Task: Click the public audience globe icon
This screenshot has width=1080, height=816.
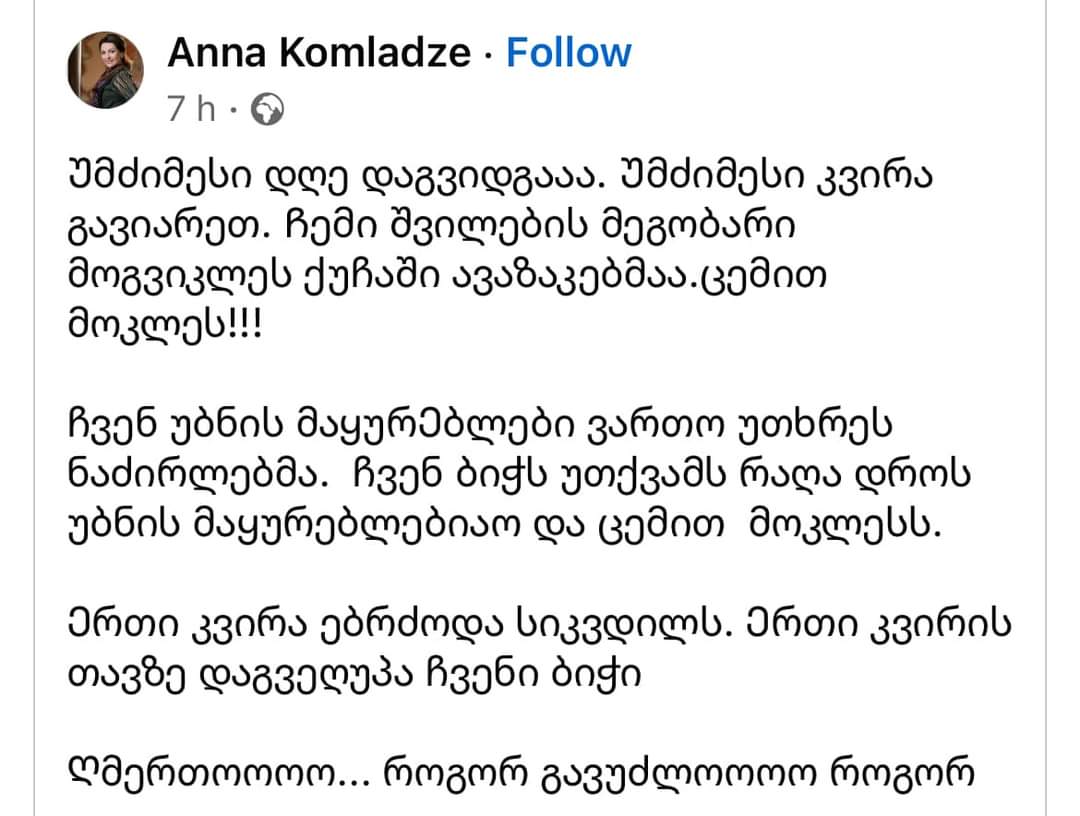Action: pos(266,108)
